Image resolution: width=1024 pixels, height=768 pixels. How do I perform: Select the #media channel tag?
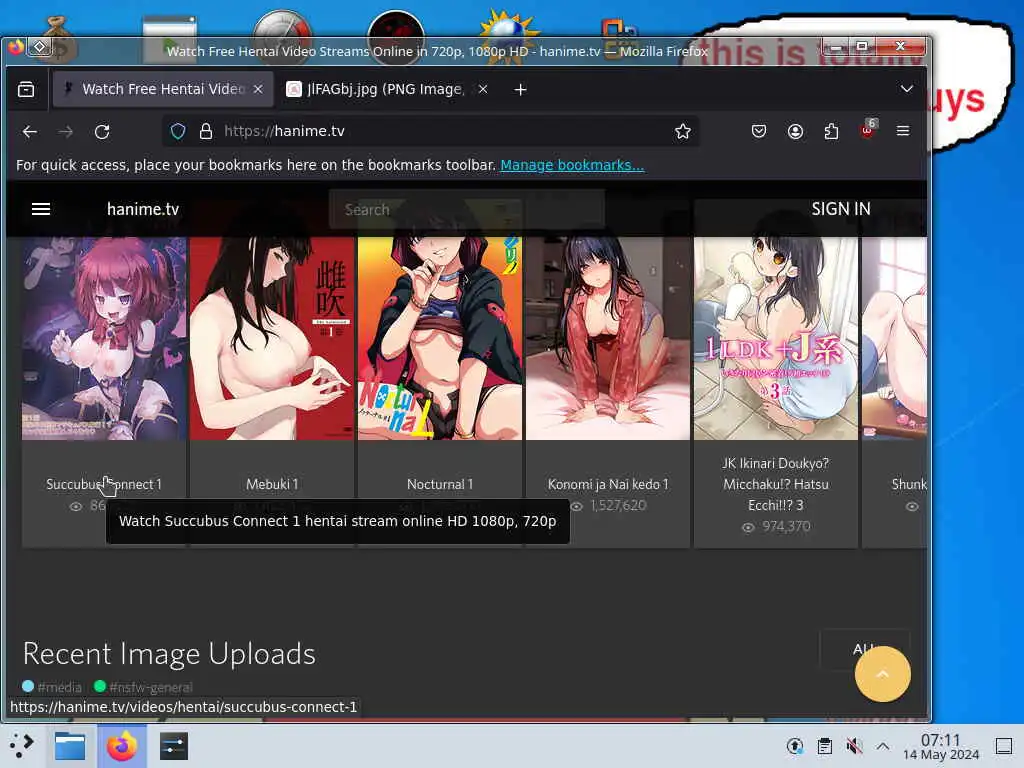pos(52,687)
